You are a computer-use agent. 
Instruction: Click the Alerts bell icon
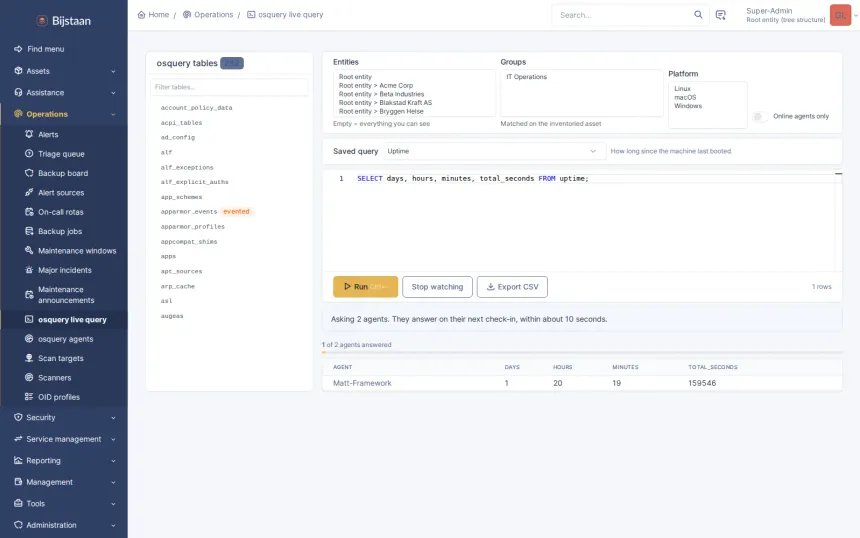(x=29, y=134)
